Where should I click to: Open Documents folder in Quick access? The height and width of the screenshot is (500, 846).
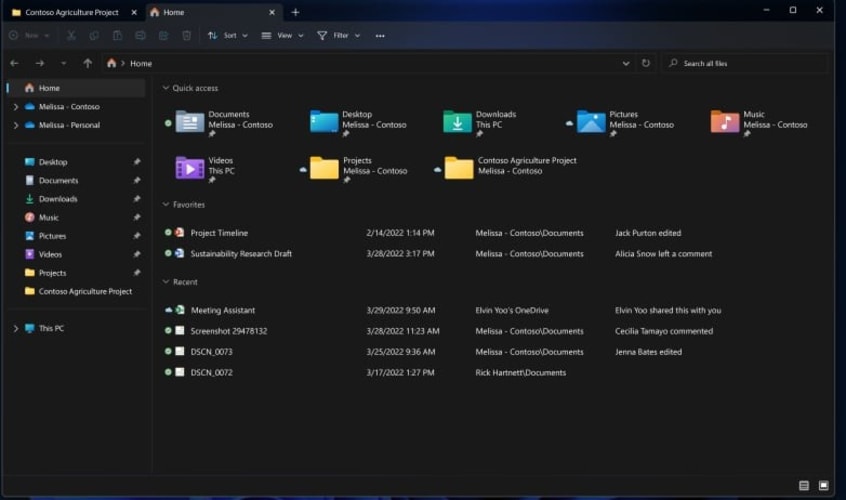click(x=224, y=124)
